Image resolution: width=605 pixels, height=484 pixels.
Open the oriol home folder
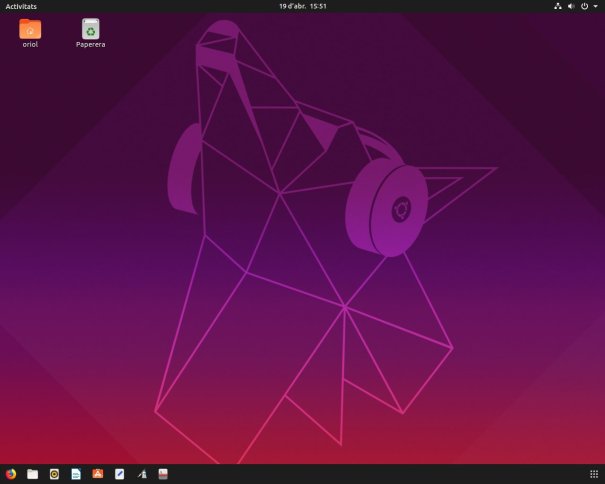30,28
